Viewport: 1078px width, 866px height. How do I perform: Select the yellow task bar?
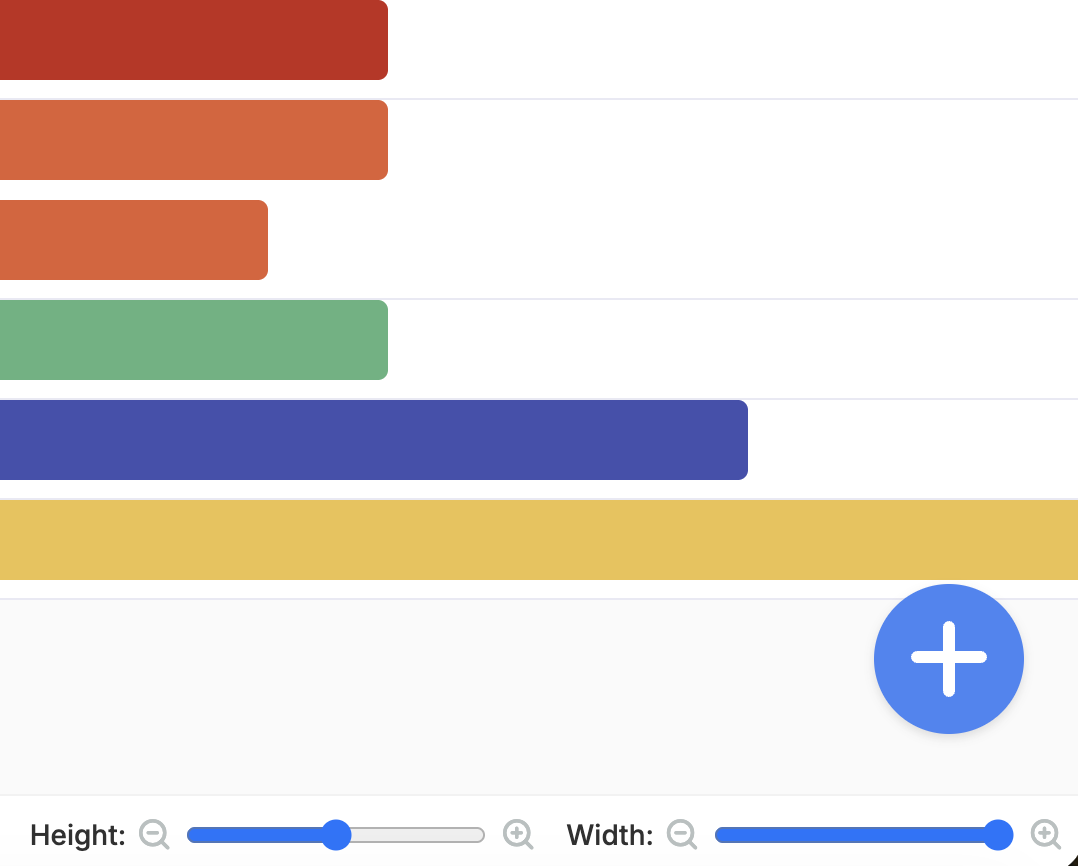tap(539, 540)
